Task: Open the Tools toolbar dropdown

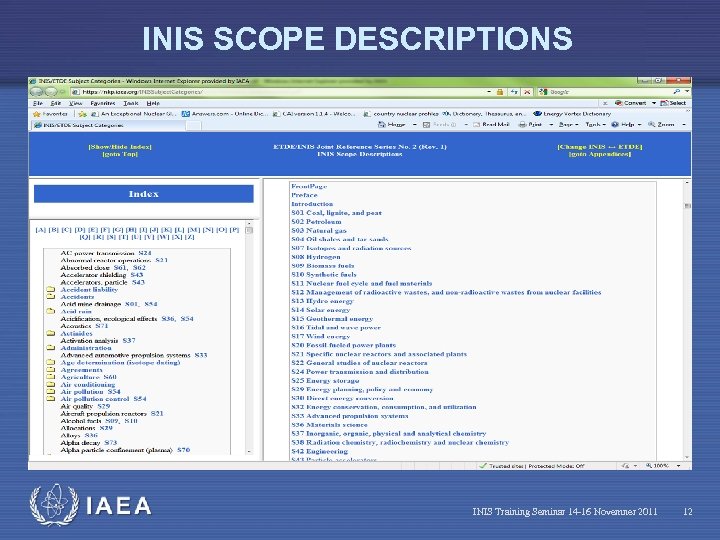Action: (596, 124)
